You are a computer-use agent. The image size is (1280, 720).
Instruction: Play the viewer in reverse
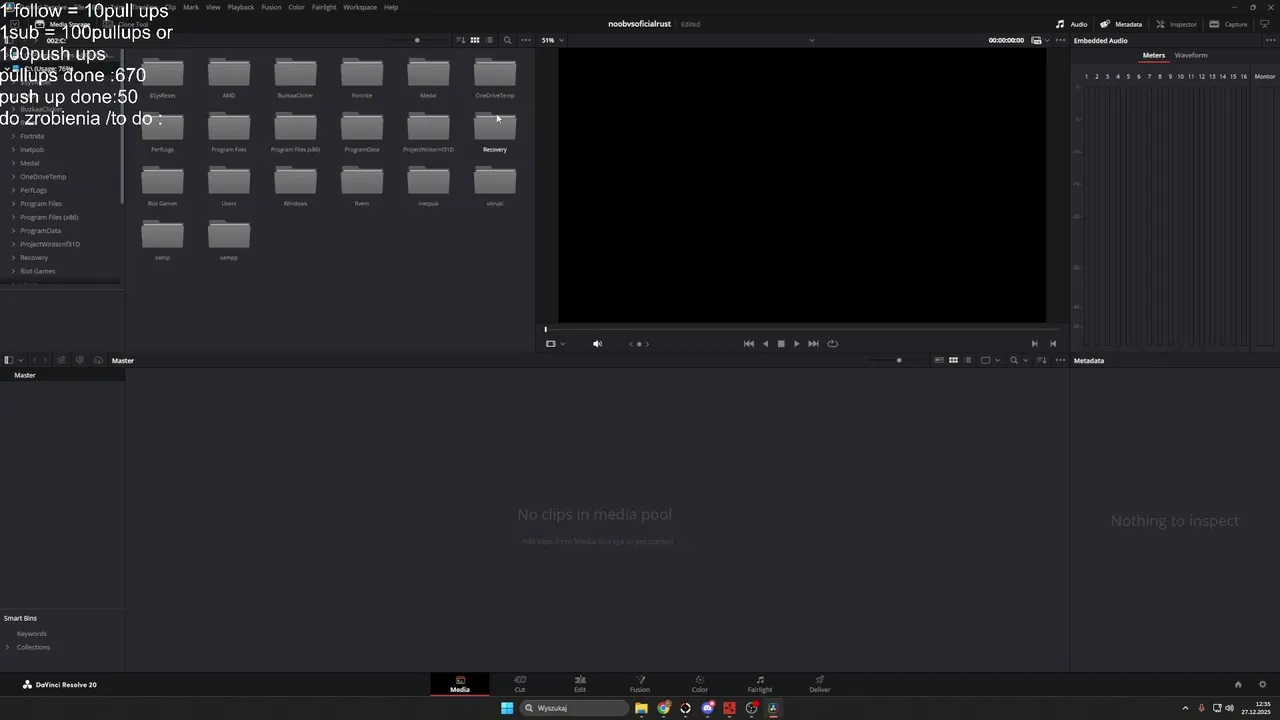[766, 343]
